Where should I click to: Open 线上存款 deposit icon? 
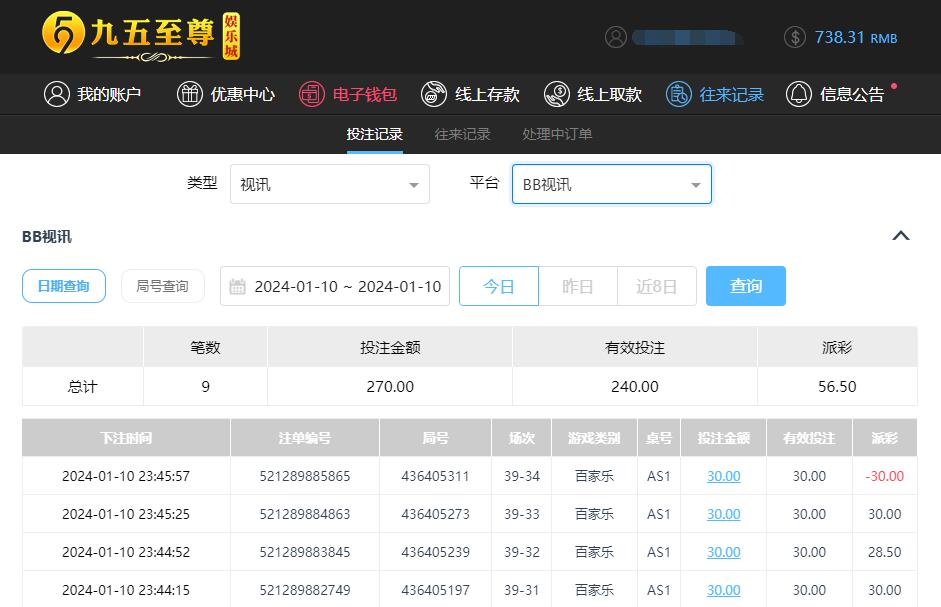[434, 94]
